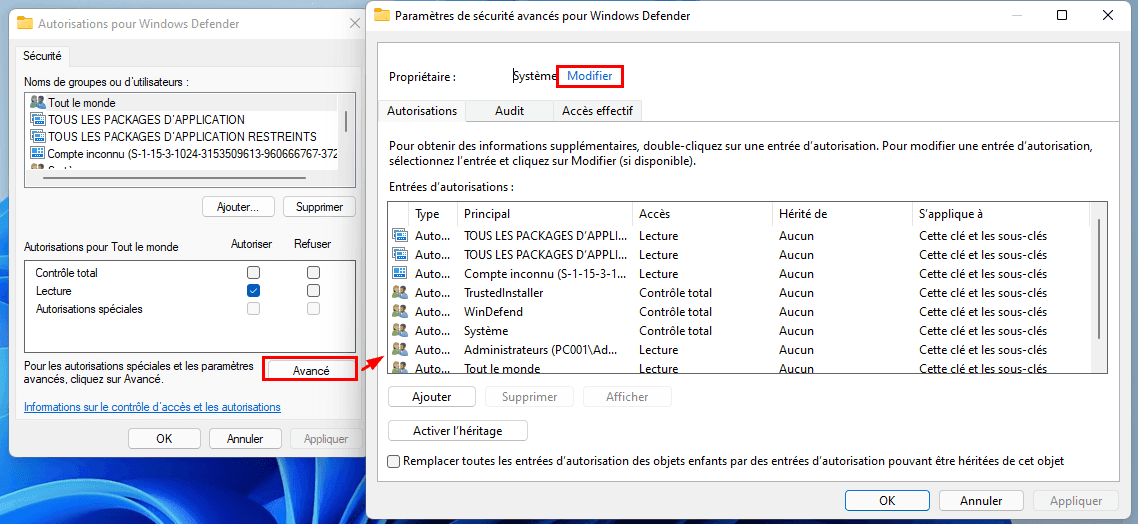Image resolution: width=1138 pixels, height=524 pixels.
Task: Toggle the Remplacer toutes les entrées d'autorisation checkbox
Action: 393,462
